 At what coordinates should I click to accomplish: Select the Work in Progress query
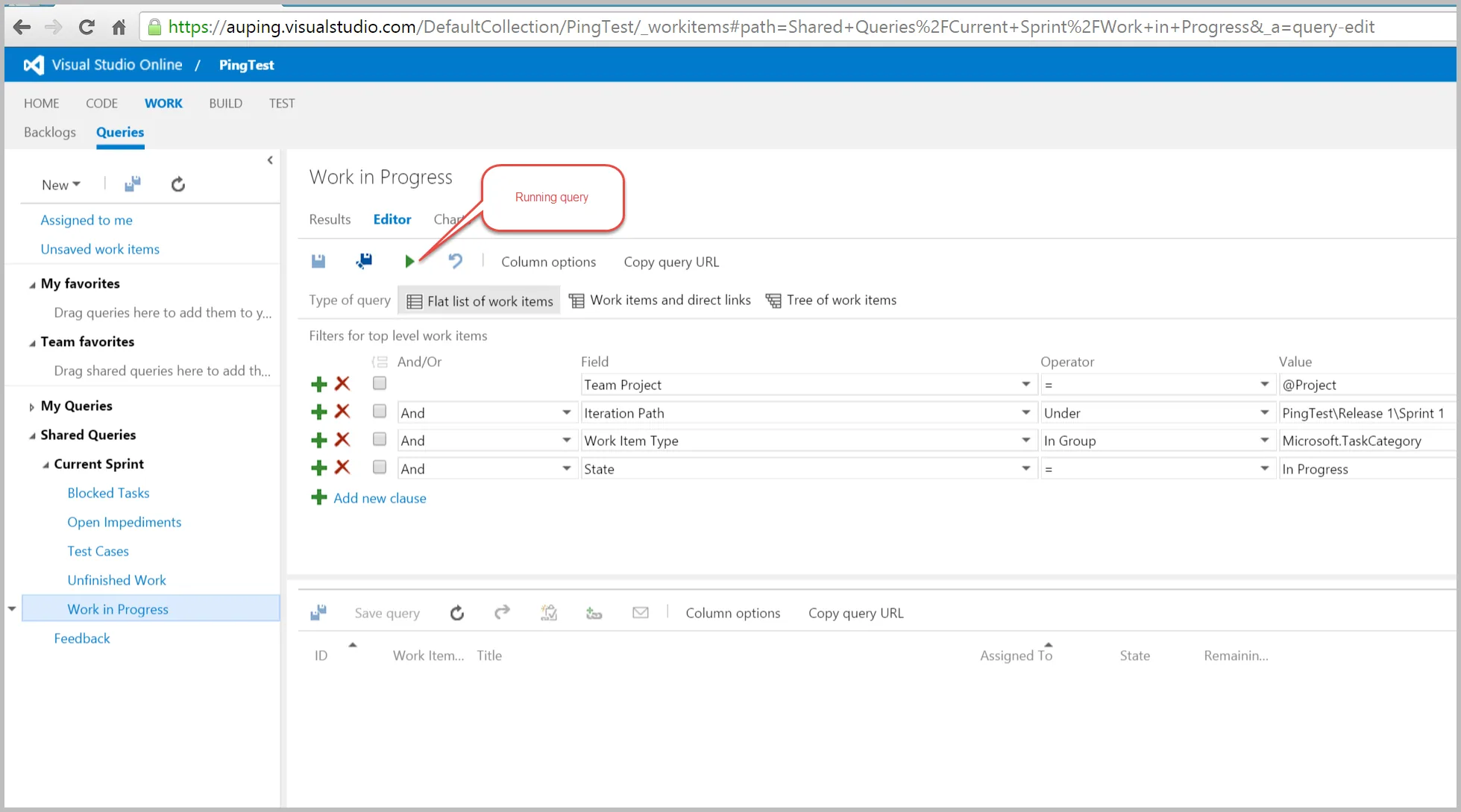click(x=151, y=609)
